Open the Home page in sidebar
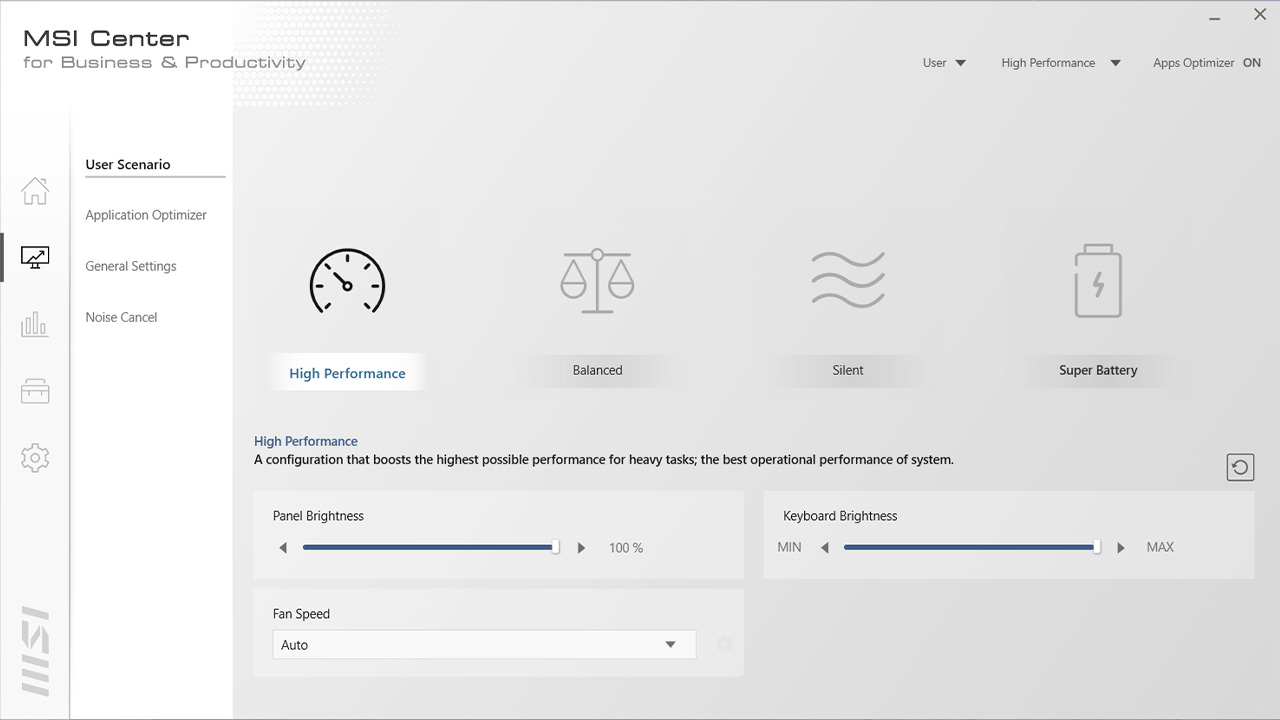The image size is (1280, 720). pyautogui.click(x=35, y=190)
